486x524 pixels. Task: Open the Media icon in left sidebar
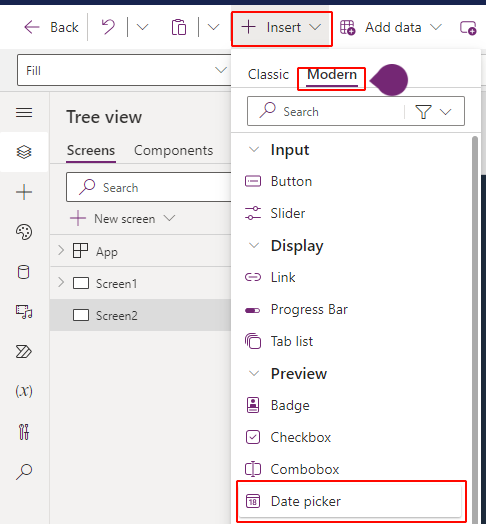[24, 312]
